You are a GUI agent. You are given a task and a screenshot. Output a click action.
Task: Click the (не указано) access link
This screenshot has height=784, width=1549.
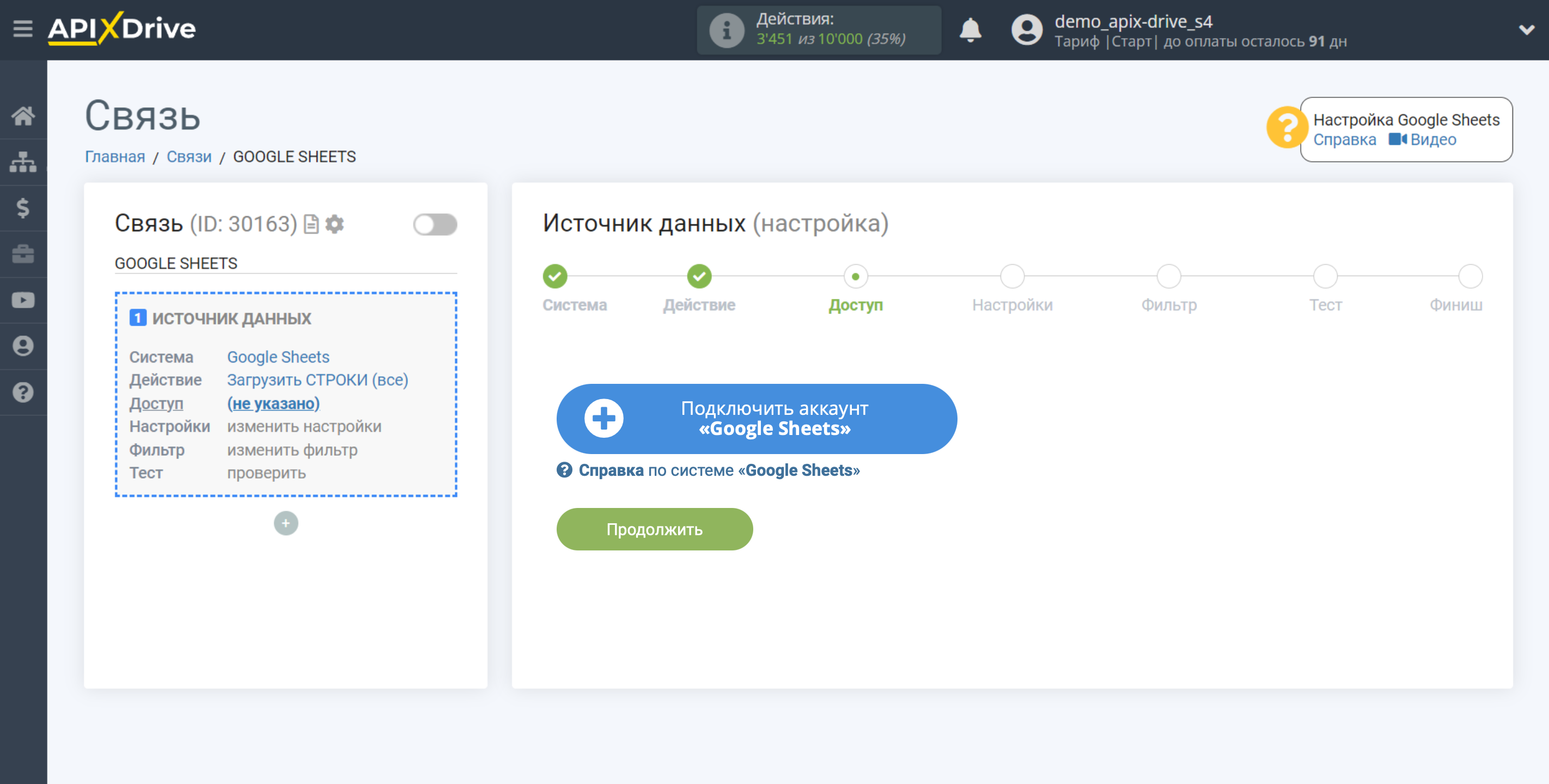(x=273, y=403)
